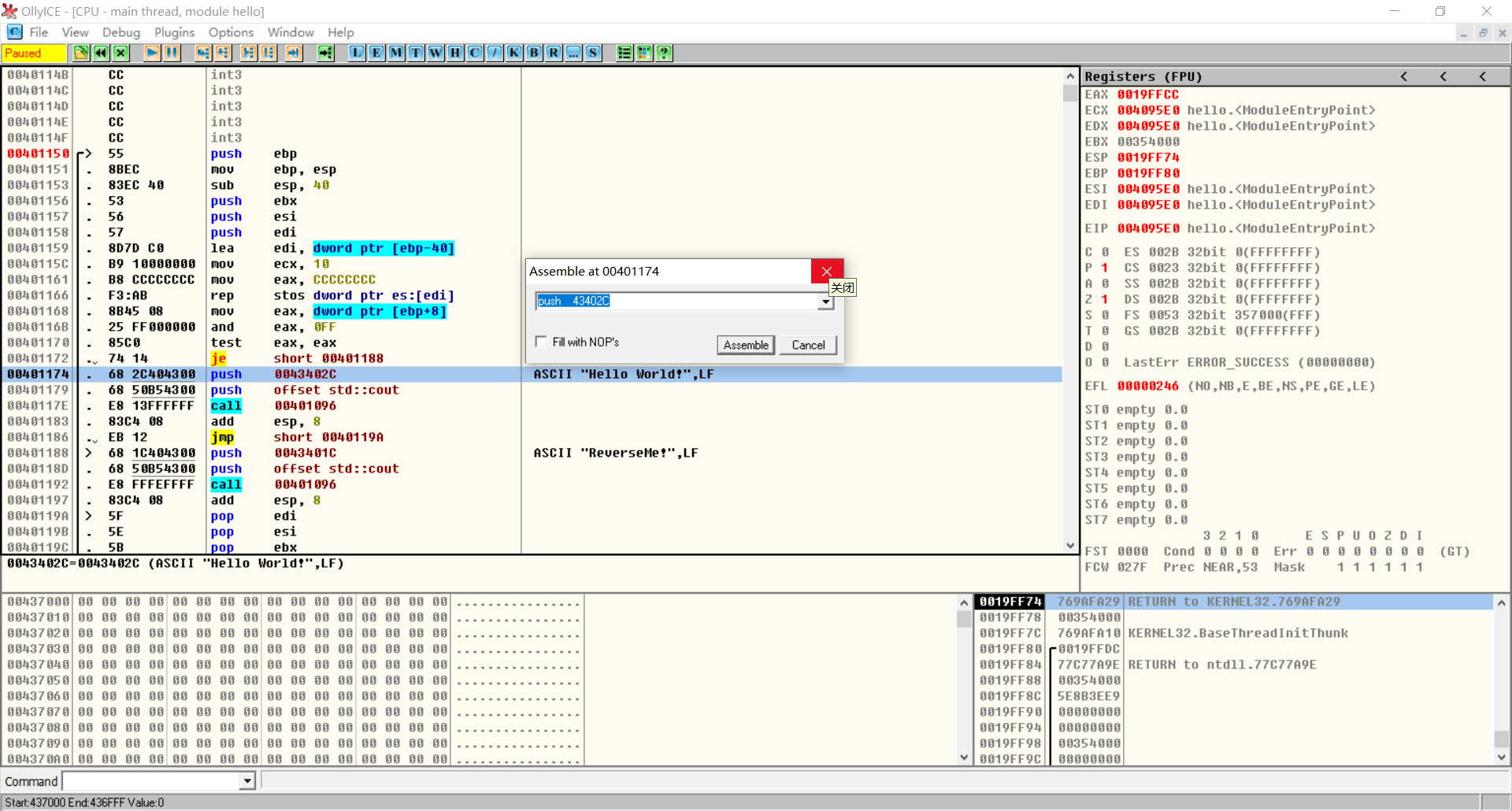Image resolution: width=1512 pixels, height=811 pixels.
Task: Click the Close program X toolbar icon
Action: pos(120,53)
